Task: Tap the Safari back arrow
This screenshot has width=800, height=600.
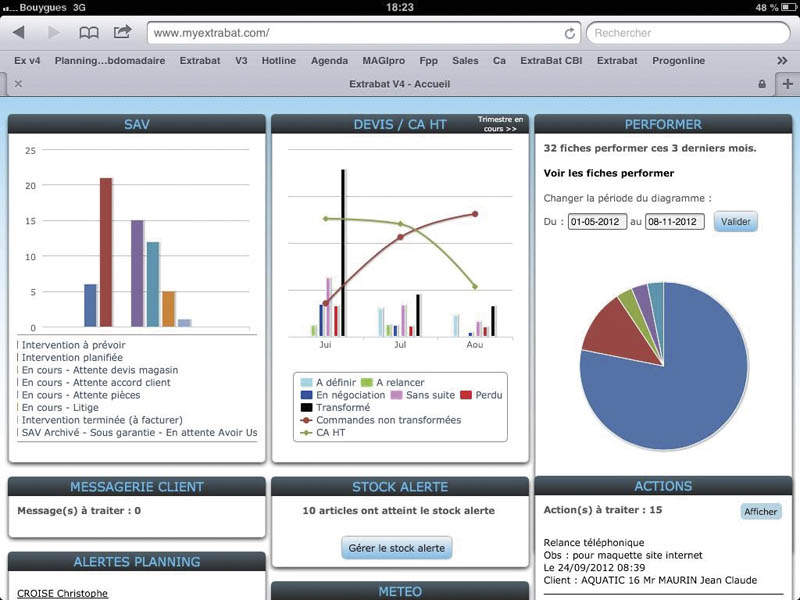Action: coord(19,33)
